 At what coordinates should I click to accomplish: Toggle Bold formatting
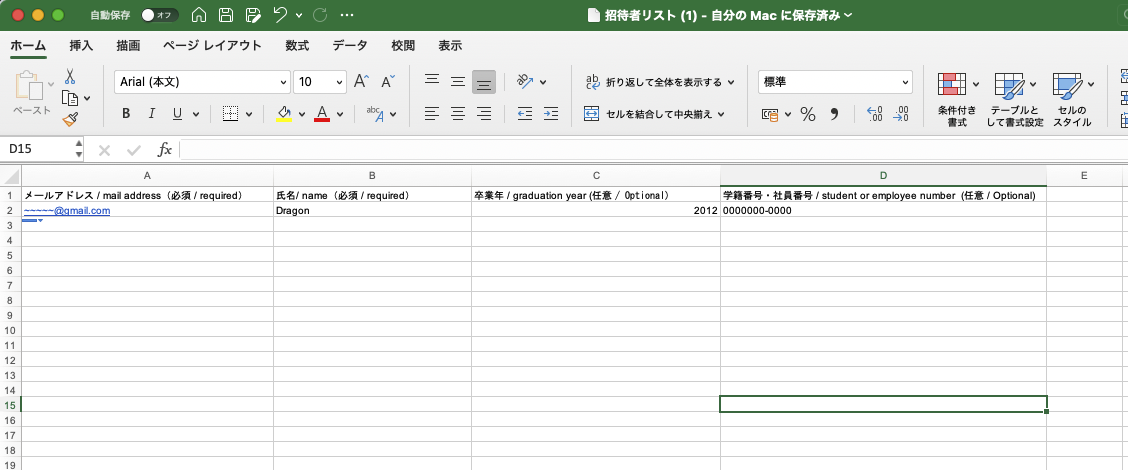pyautogui.click(x=126, y=114)
